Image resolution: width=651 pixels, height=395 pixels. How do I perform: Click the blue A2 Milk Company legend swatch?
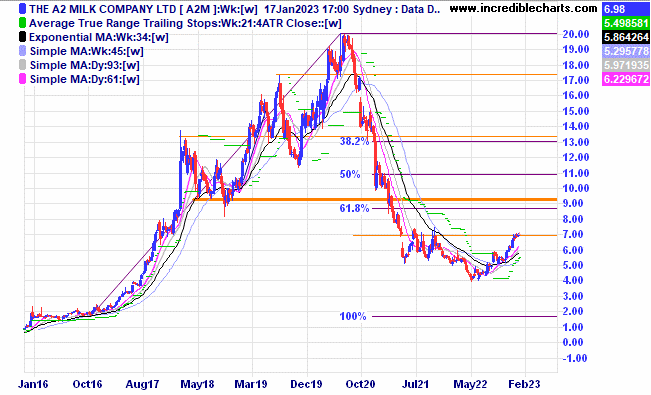pyautogui.click(x=22, y=9)
